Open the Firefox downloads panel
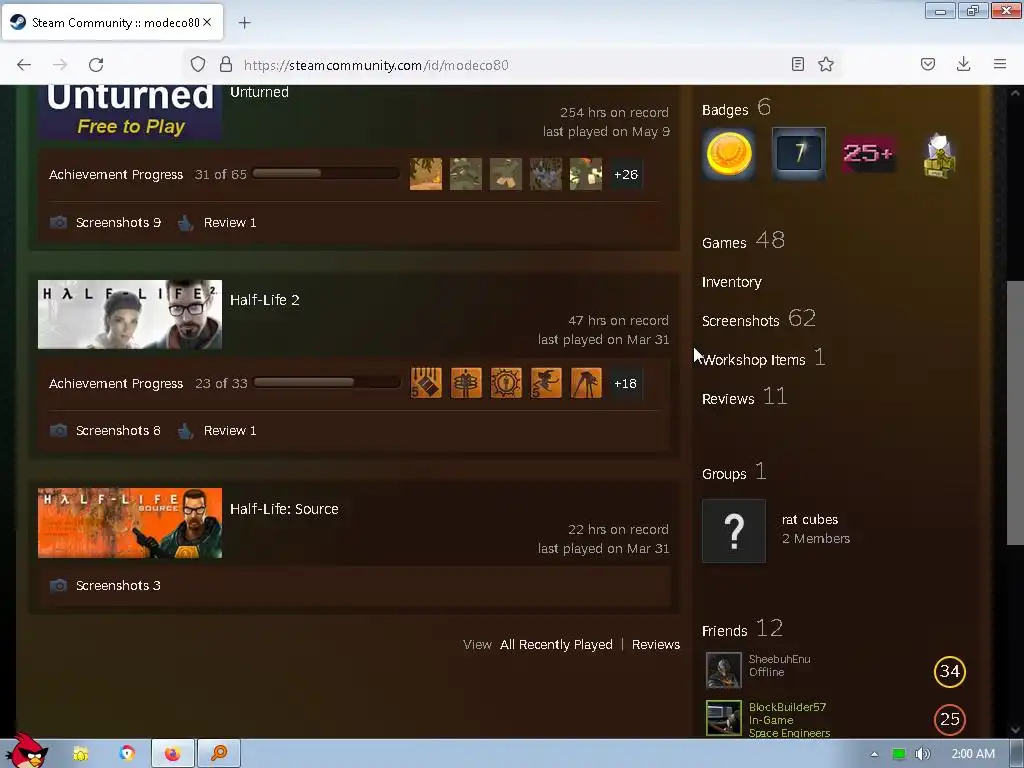The width and height of the screenshot is (1024, 768). (963, 64)
